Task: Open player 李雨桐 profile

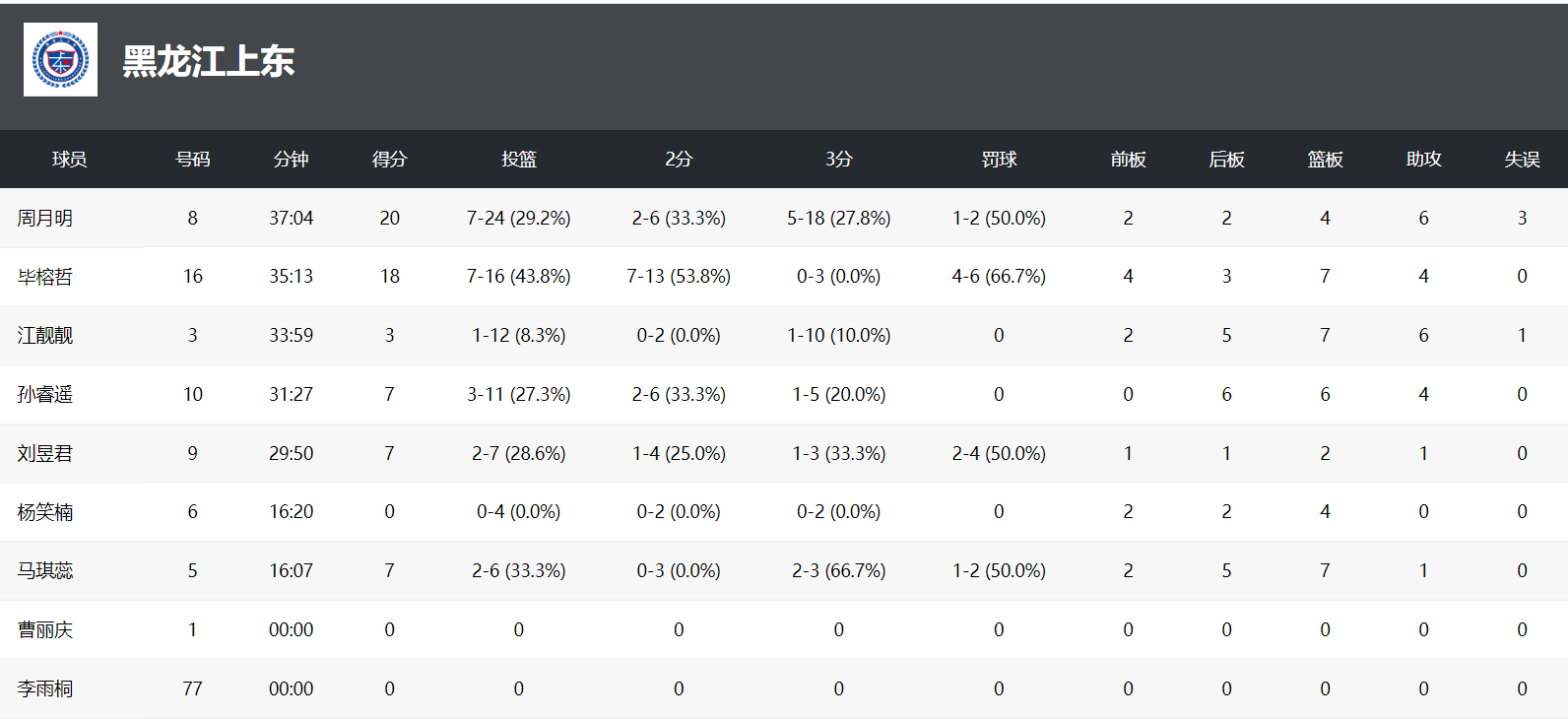Action: pos(45,689)
